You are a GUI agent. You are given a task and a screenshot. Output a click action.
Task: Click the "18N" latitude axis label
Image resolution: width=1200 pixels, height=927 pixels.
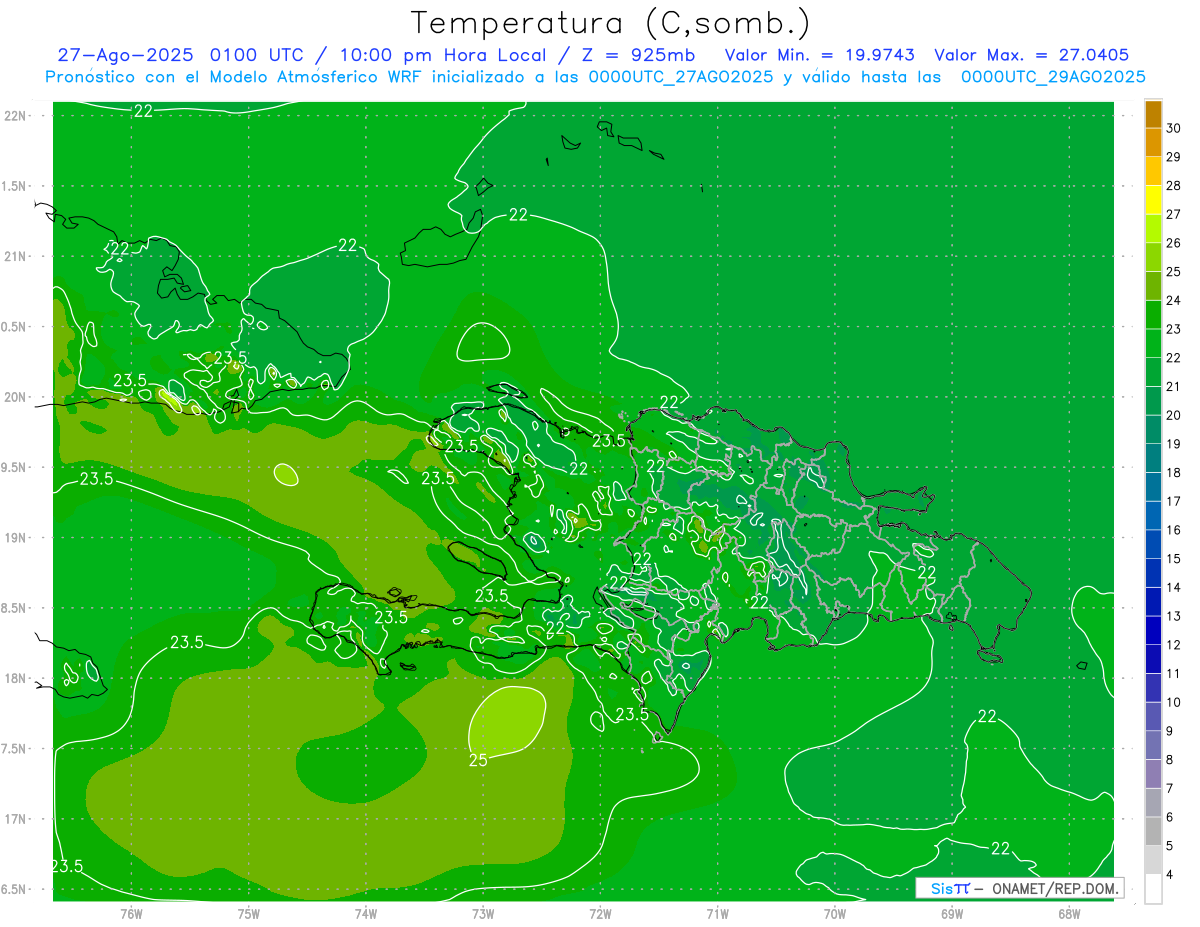click(15, 678)
